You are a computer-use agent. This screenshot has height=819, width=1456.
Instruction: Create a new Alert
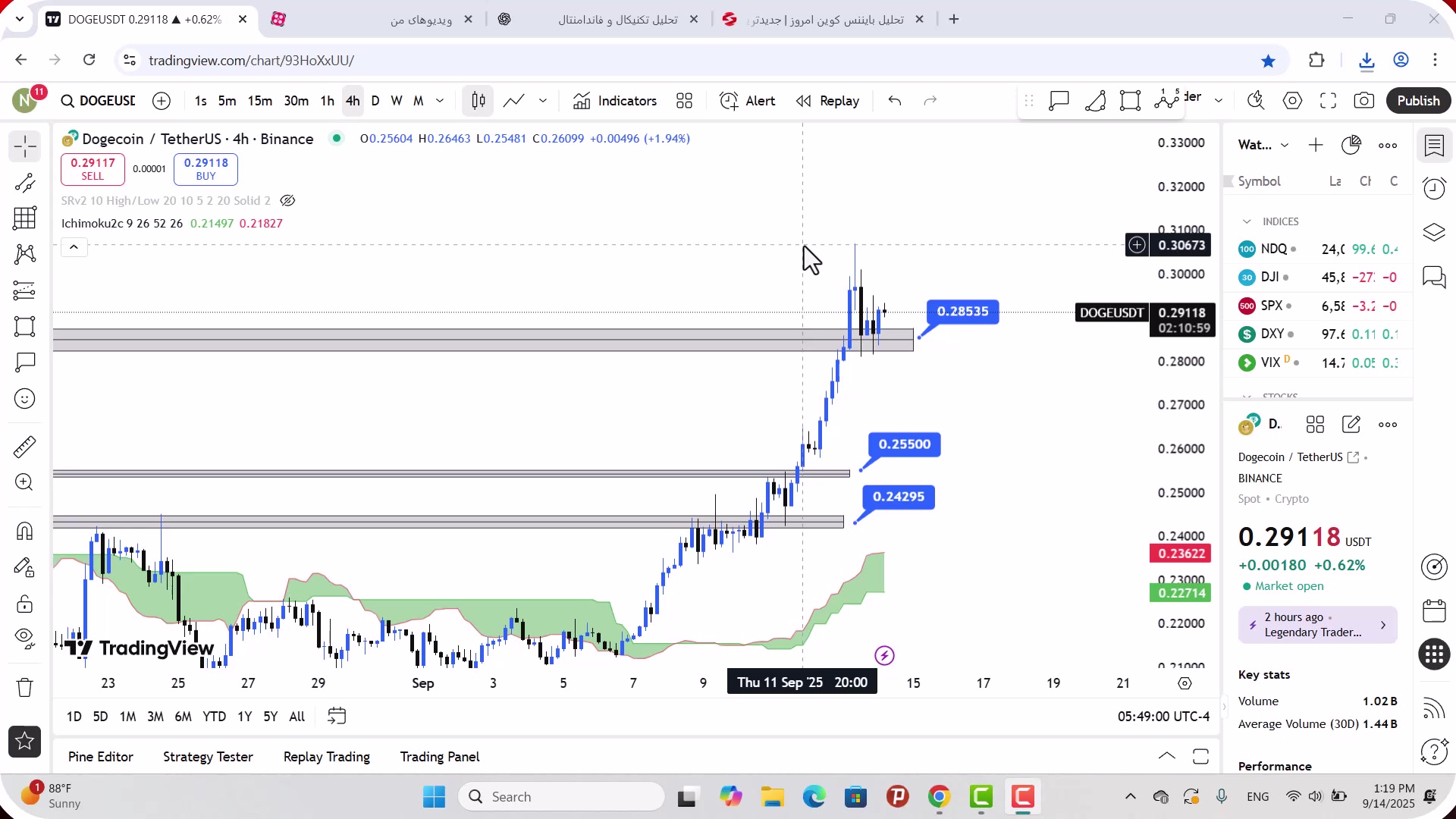[747, 101]
